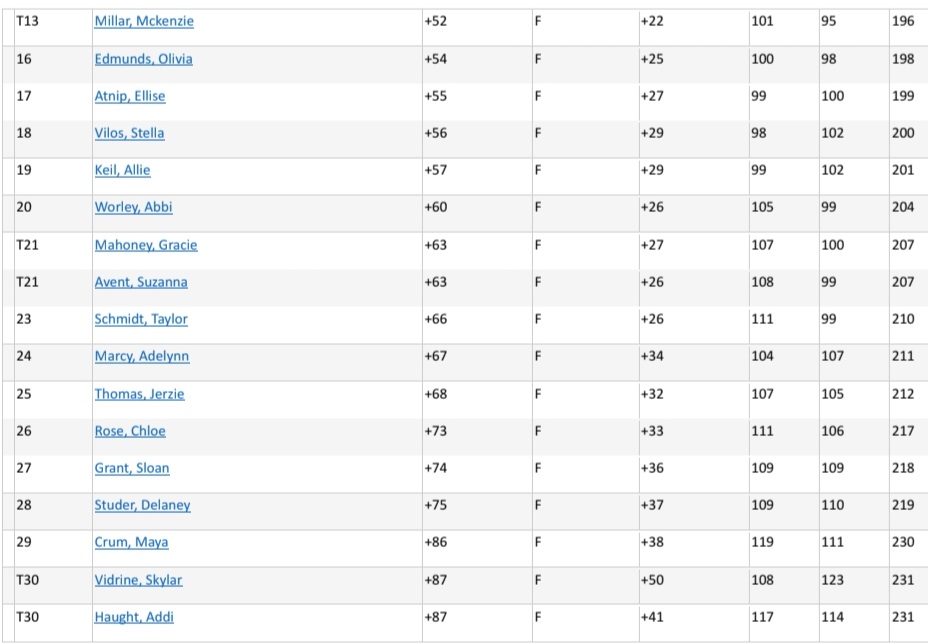The width and height of the screenshot is (928, 643).
Task: Open Schmidt, Taylor player link
Action: click(x=141, y=319)
